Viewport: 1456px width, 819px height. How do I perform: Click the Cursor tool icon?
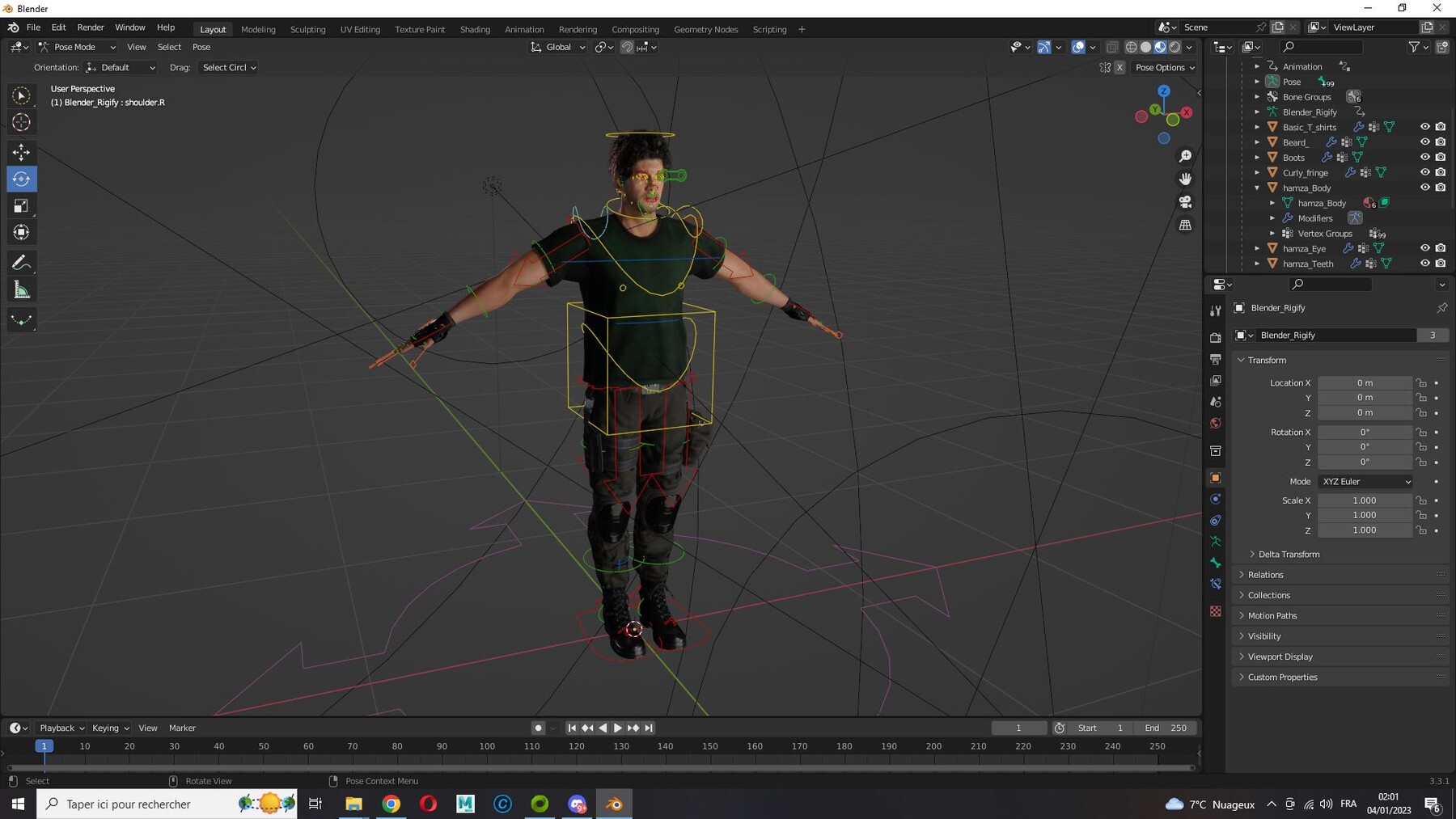tap(22, 122)
